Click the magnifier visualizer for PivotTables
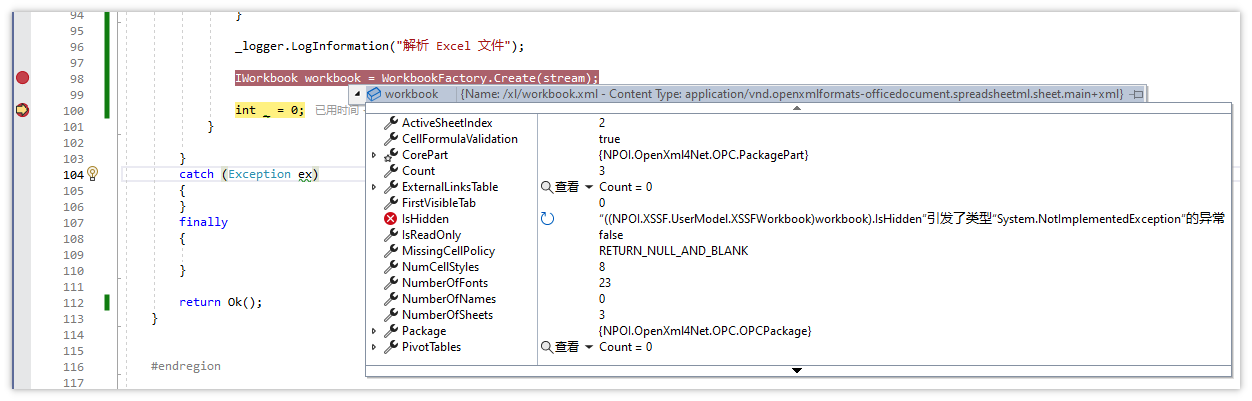The height and width of the screenshot is (401, 1252). coord(547,347)
